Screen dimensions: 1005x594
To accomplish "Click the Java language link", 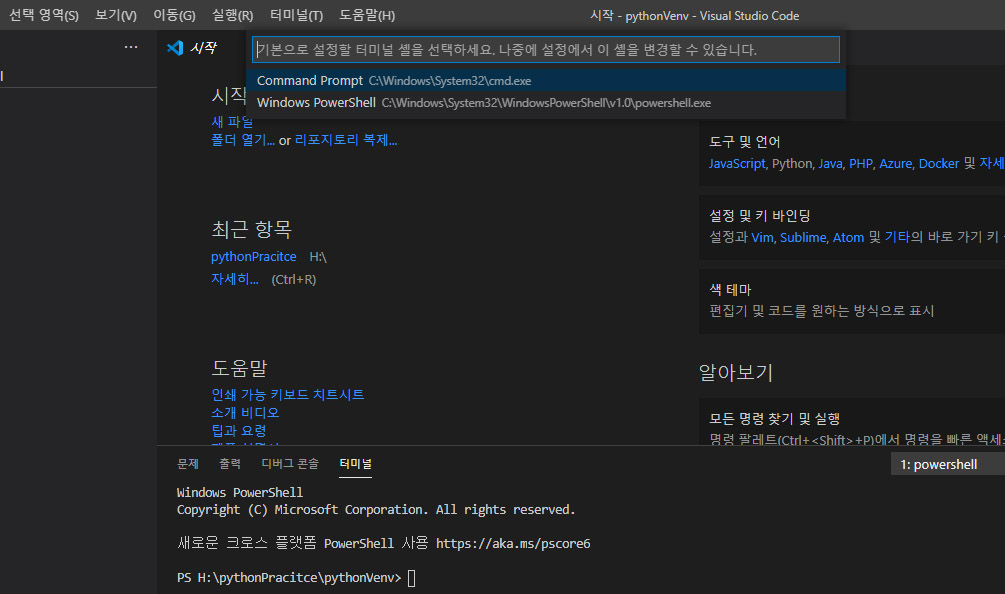I will click(x=830, y=163).
